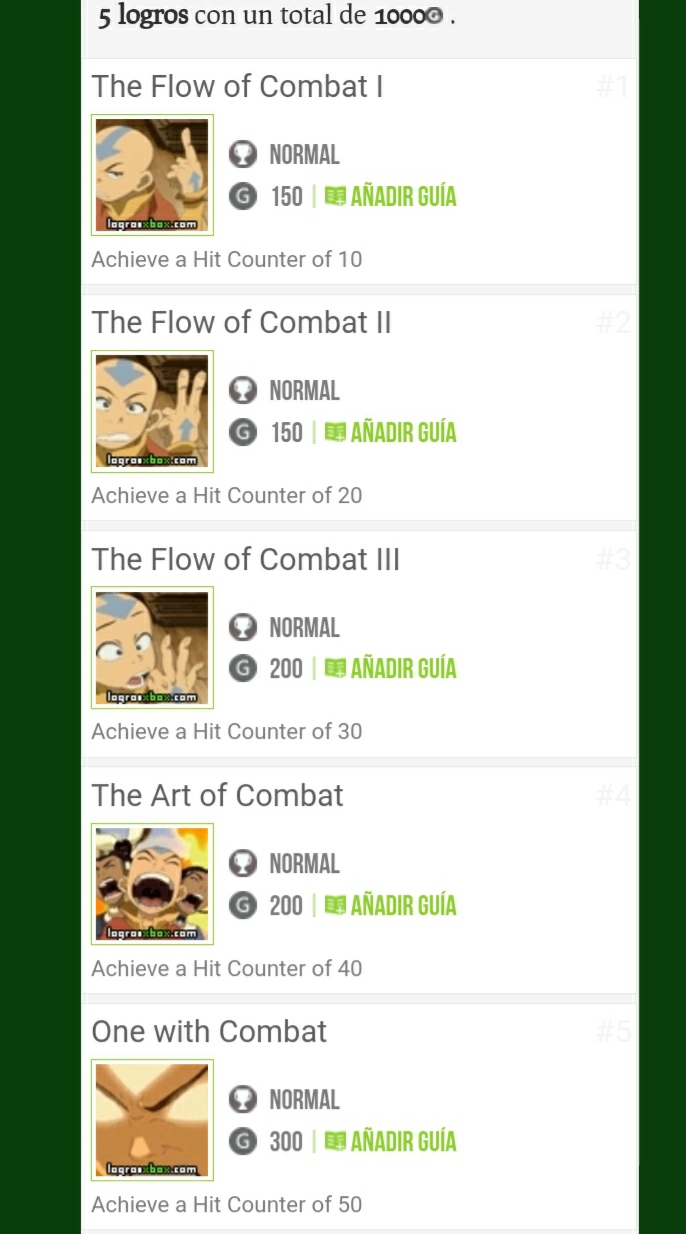Click the green guide book icon for The Flow of Combat I

click(335, 197)
